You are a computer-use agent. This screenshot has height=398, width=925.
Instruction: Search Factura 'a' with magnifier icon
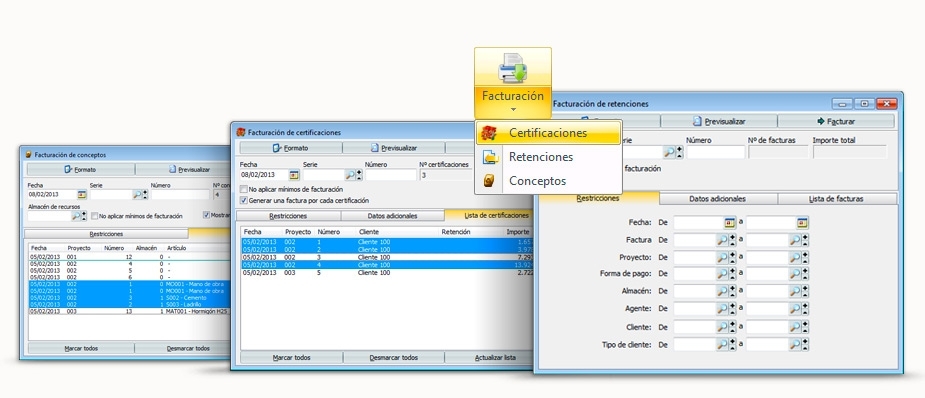795,240
